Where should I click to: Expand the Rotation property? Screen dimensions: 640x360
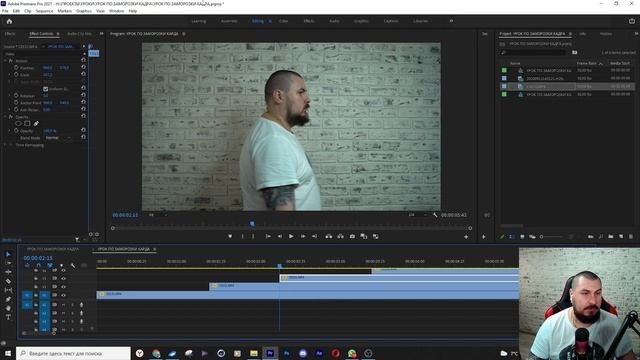10,96
